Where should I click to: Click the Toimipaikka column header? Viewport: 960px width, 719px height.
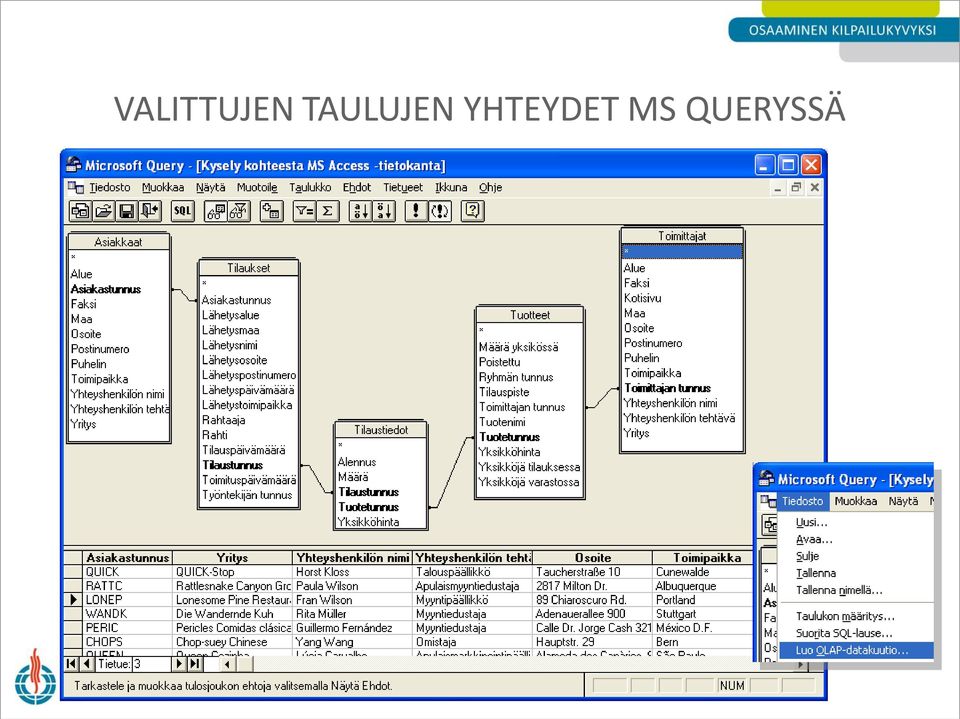[x=707, y=558]
